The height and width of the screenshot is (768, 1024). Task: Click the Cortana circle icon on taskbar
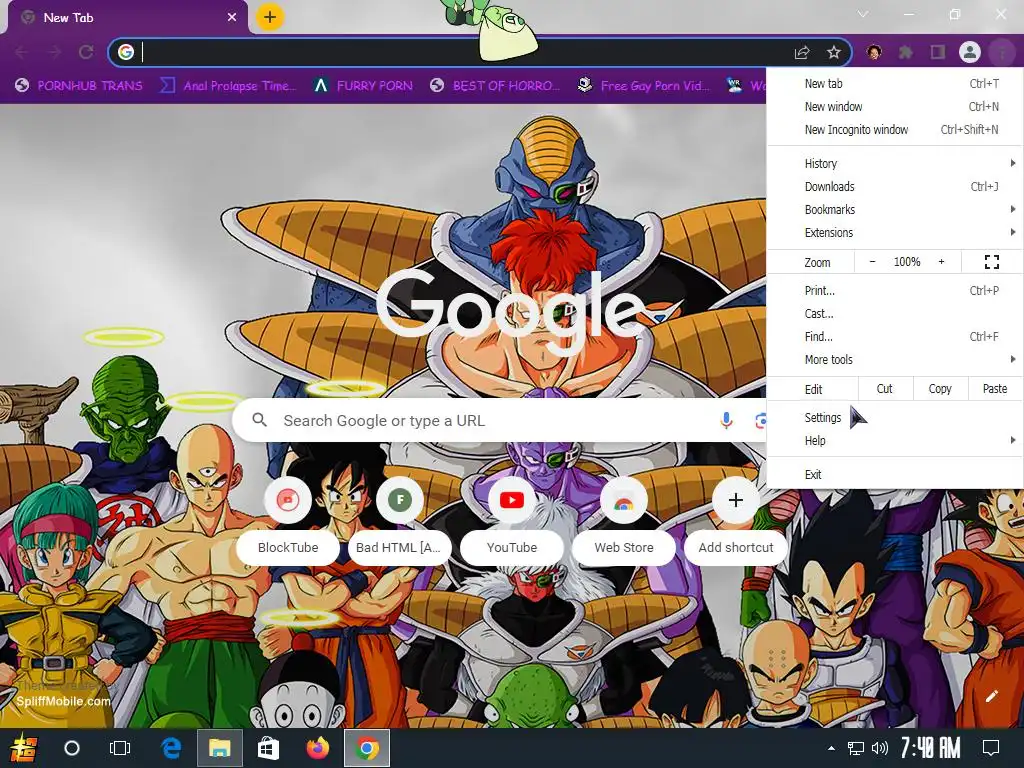72,748
